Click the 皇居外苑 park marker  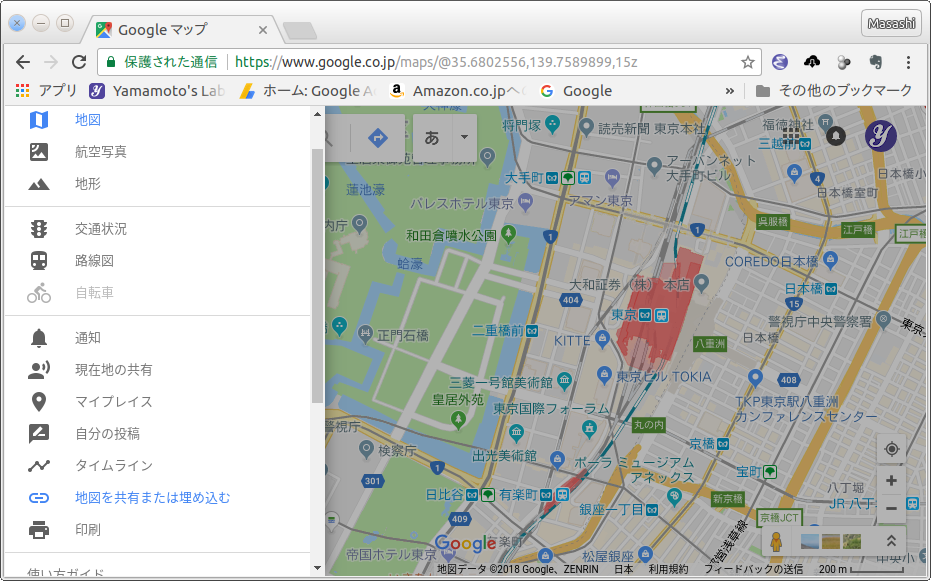click(458, 420)
